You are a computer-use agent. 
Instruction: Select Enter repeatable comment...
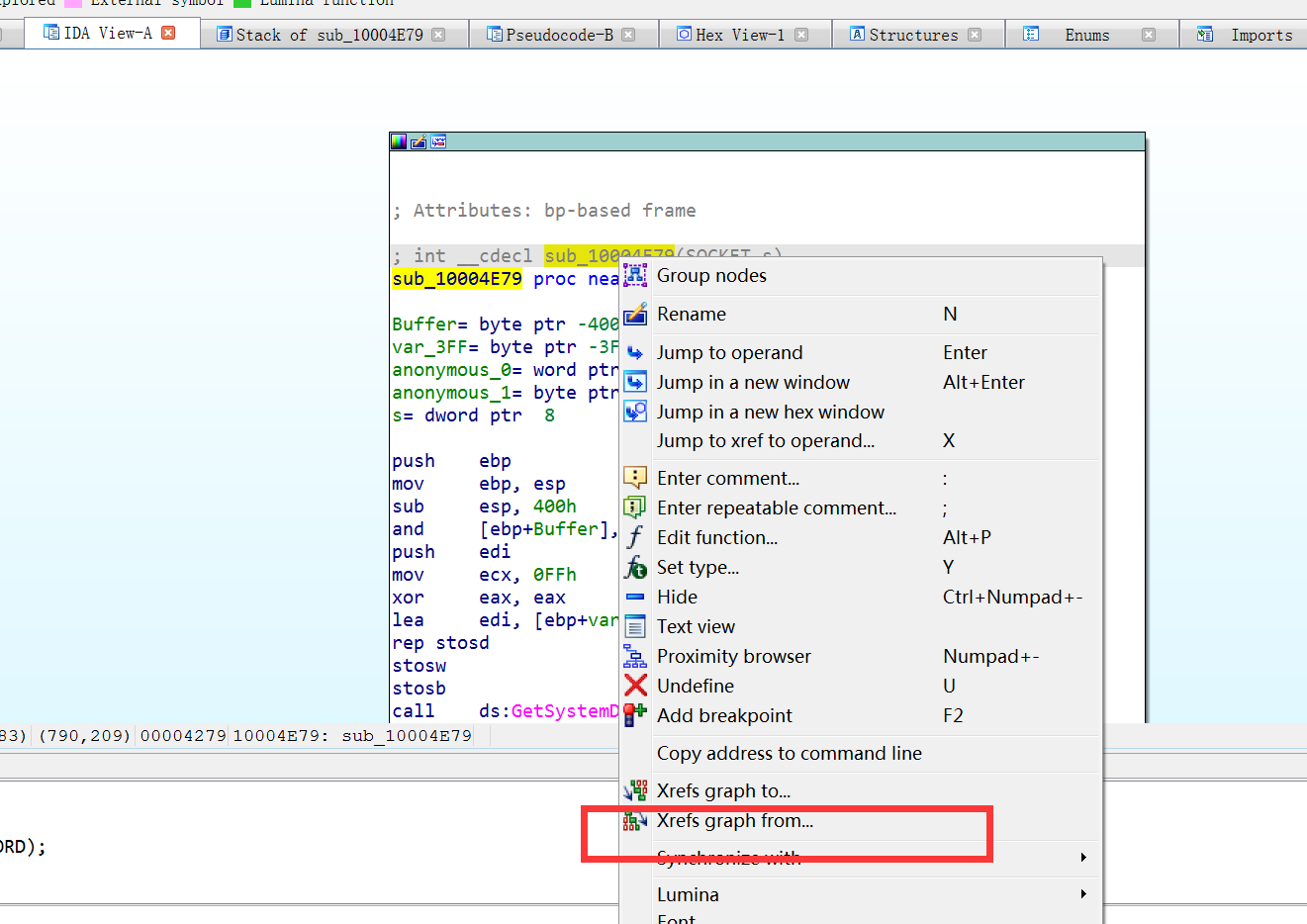pos(860,508)
